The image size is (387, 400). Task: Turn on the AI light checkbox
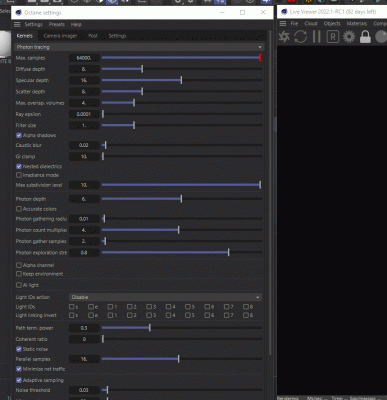(19, 285)
